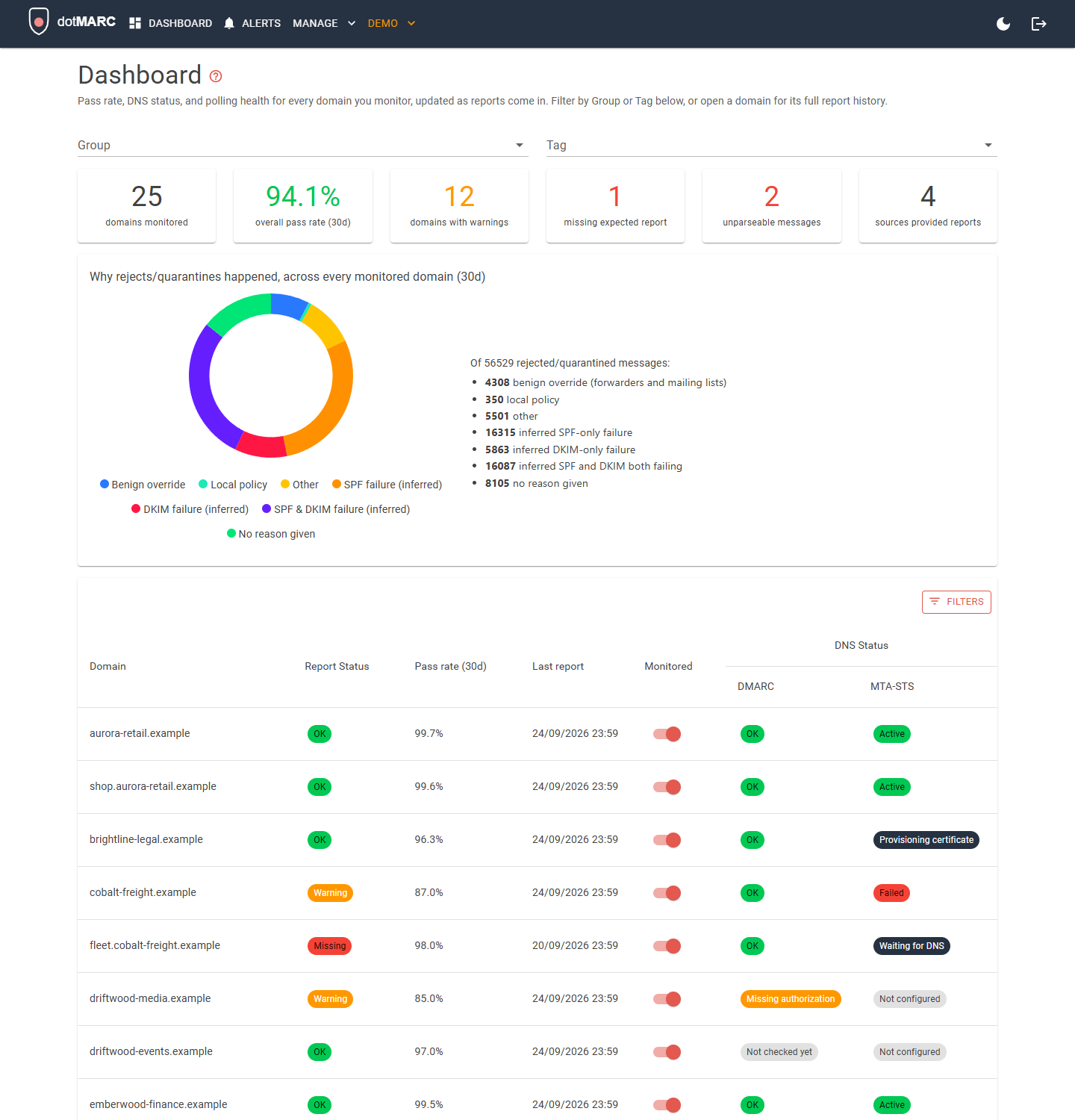Viewport: 1075px width, 1120px height.
Task: Click the 25 domains monitored card
Action: [146, 205]
